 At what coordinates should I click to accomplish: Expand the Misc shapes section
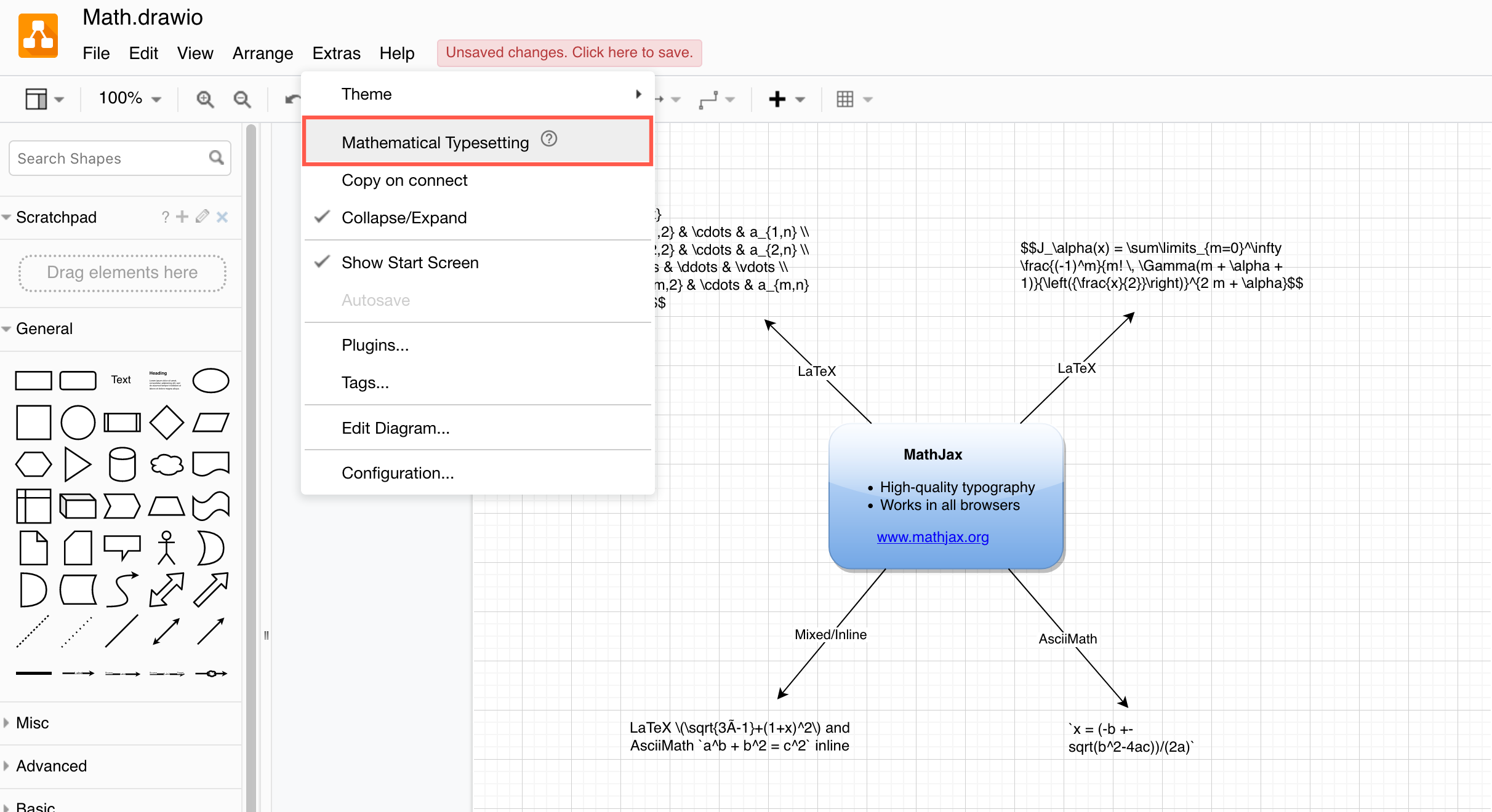(x=33, y=723)
